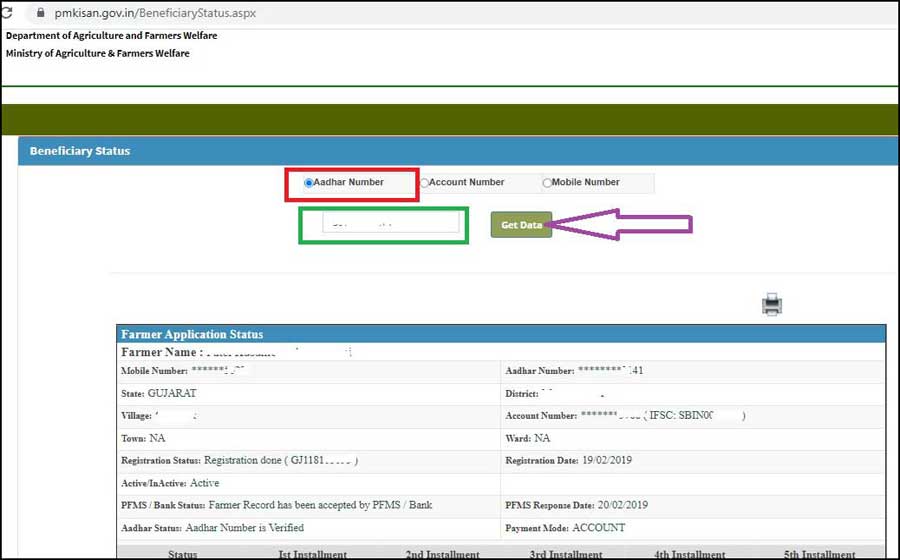
Task: Click the Payment Mode ACCOUNT value
Action: pos(599,528)
